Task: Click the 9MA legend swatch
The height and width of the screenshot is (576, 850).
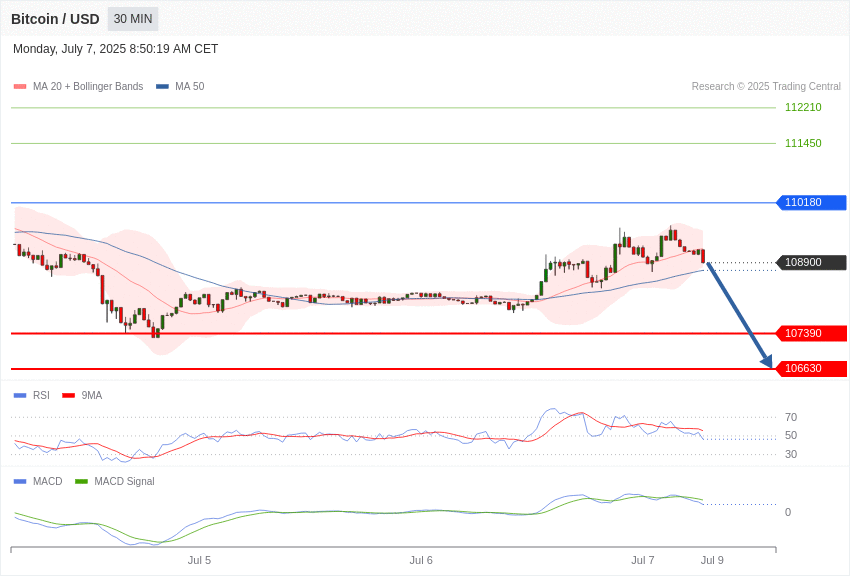Action: [x=68, y=396]
